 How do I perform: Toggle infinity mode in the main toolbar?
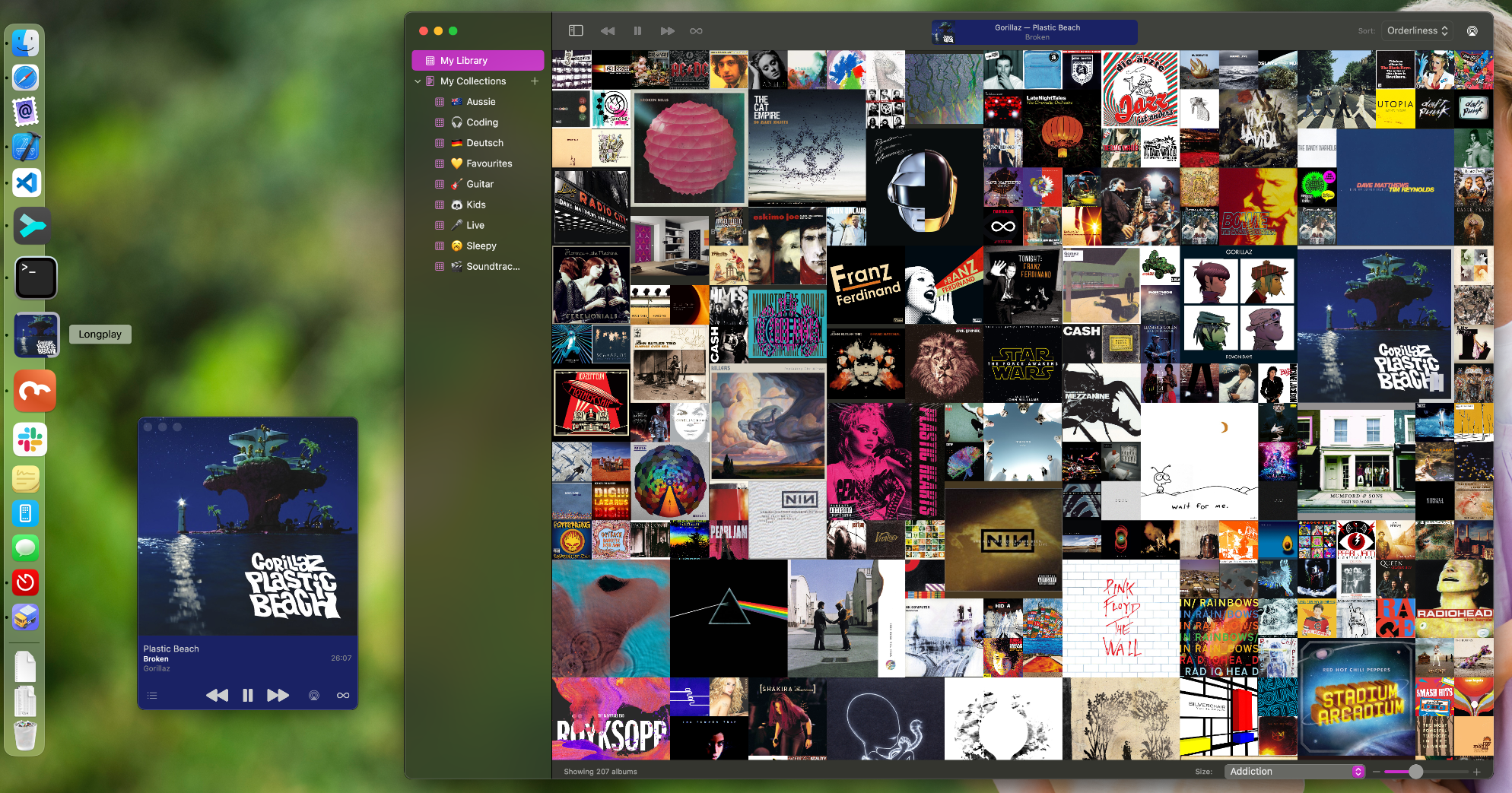point(696,31)
